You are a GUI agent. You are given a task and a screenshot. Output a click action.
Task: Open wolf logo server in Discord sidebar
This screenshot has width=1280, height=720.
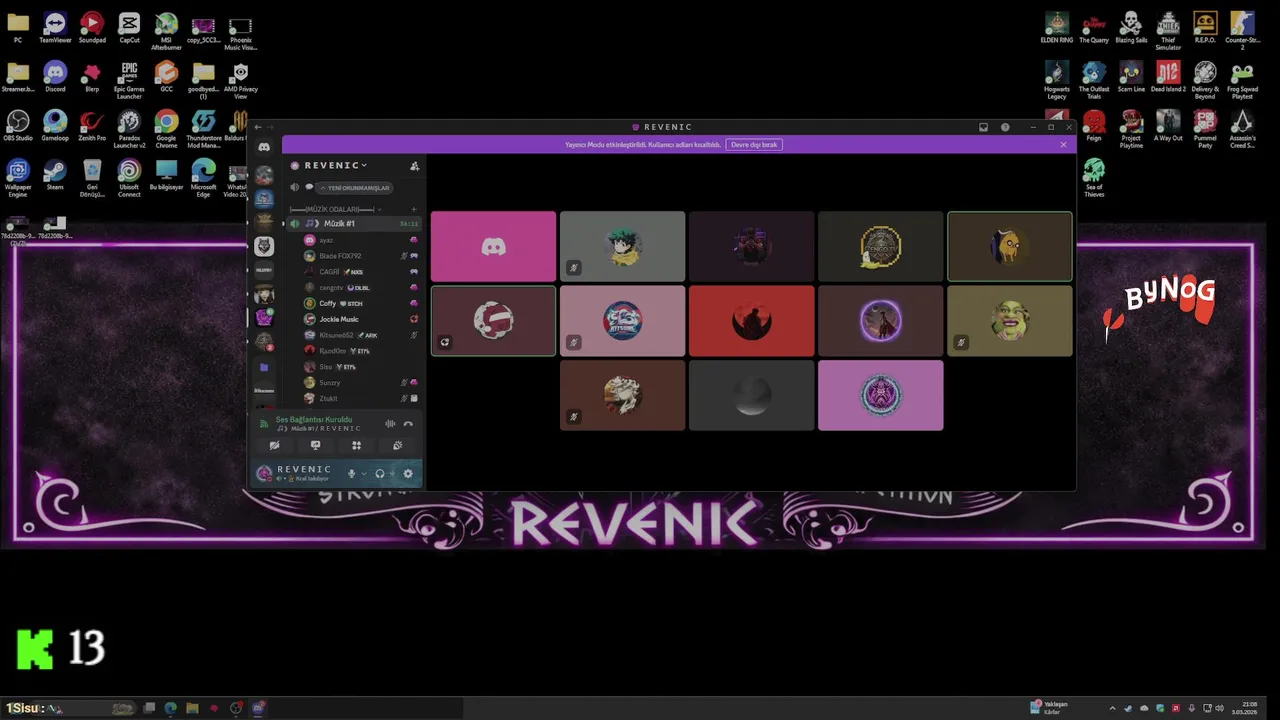click(264, 246)
